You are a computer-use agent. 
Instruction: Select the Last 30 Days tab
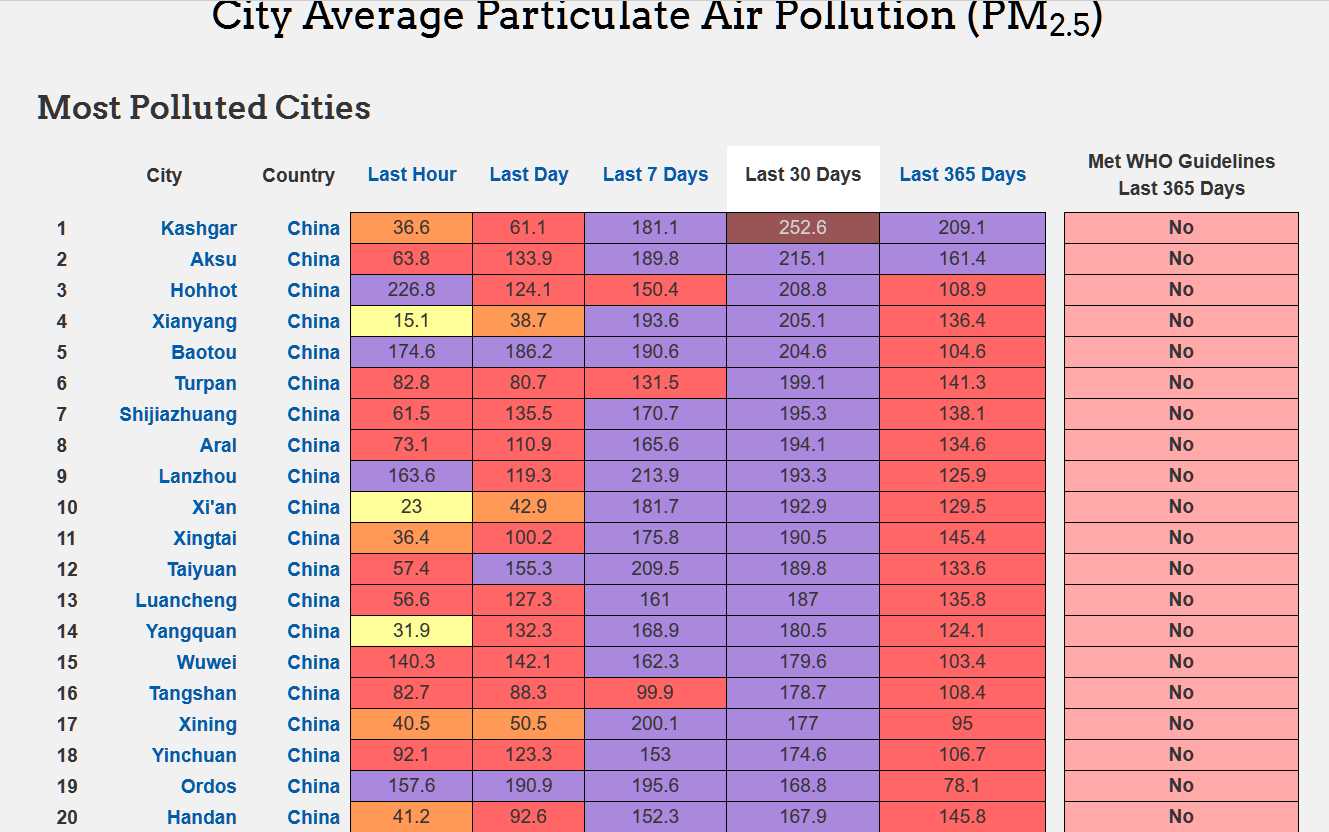[803, 175]
